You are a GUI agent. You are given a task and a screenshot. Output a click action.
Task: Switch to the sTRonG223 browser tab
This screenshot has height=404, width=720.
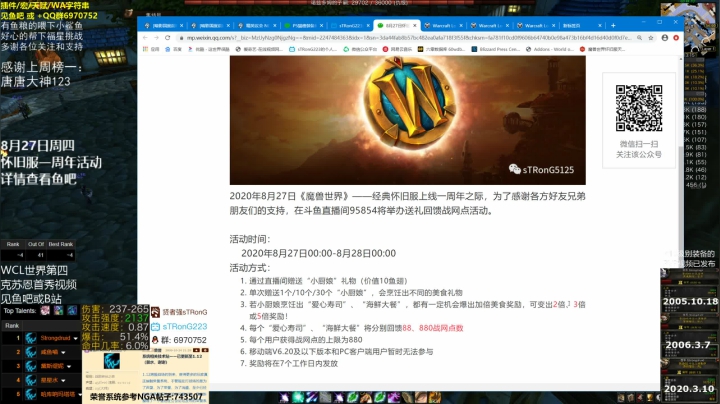point(348,26)
